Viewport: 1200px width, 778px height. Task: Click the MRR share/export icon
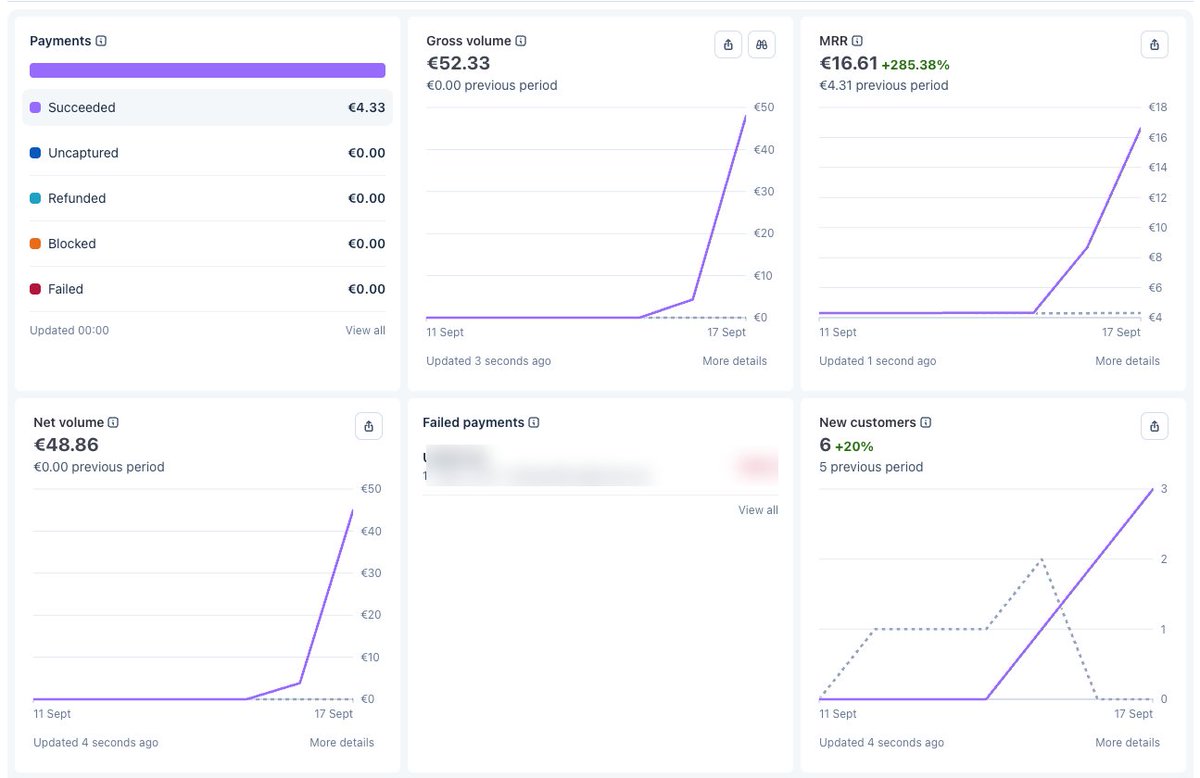pos(1155,45)
